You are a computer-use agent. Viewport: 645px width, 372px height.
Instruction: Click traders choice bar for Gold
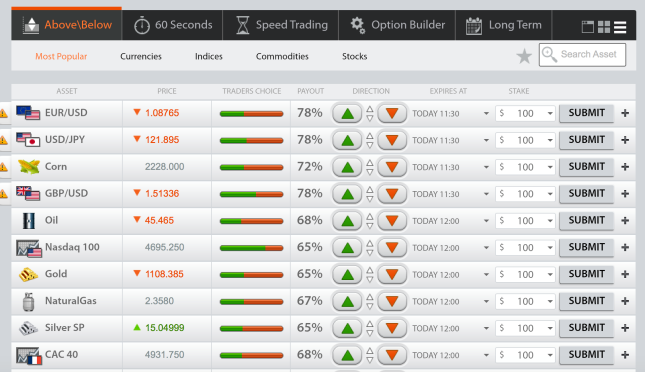251,275
